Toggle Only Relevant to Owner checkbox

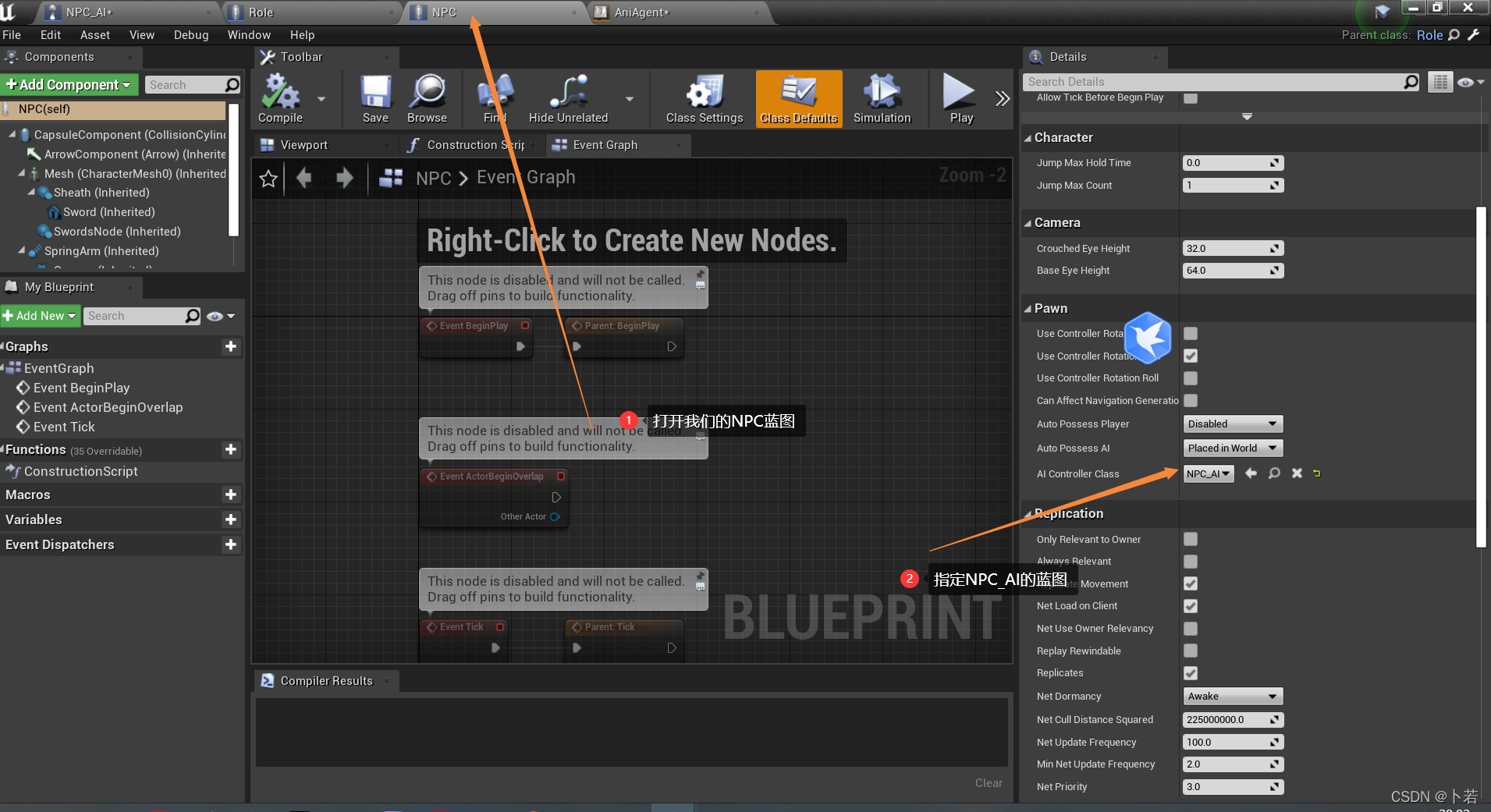click(1191, 539)
